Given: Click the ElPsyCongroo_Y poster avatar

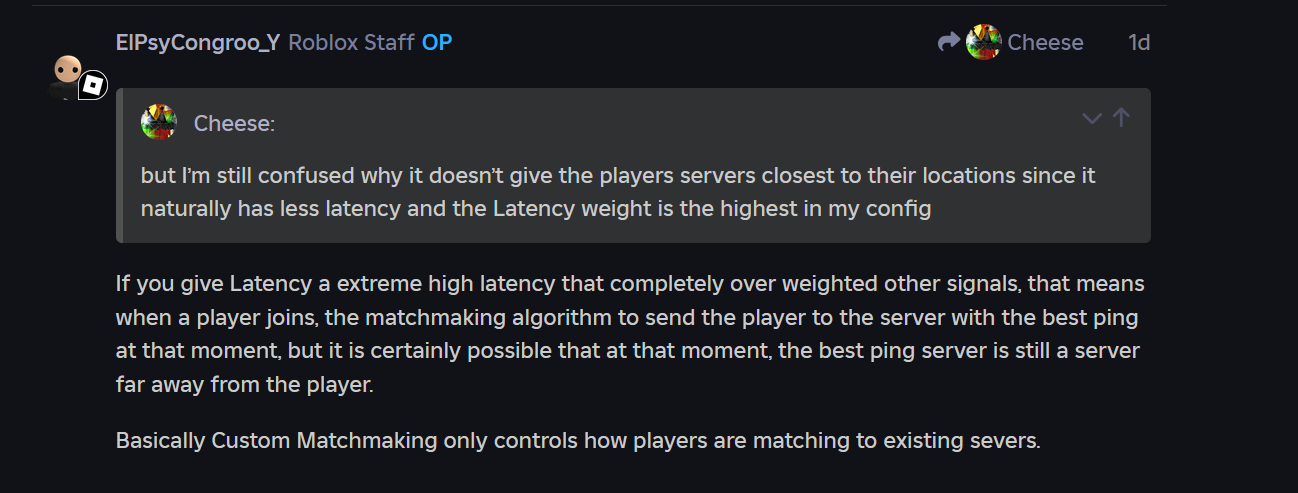Looking at the screenshot, I should pos(68,74).
